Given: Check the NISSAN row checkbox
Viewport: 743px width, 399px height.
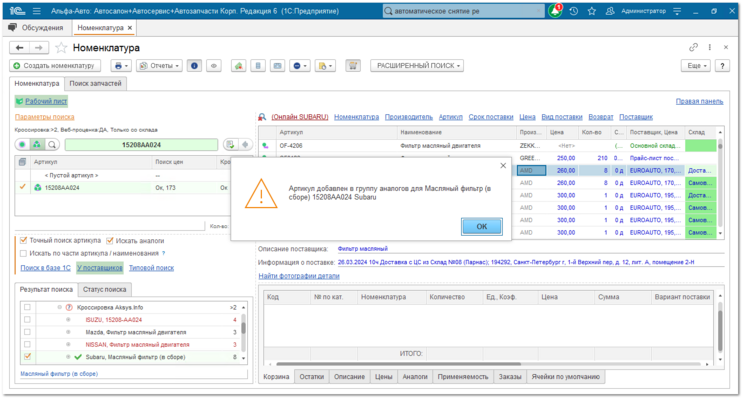Looking at the screenshot, I should point(27,345).
